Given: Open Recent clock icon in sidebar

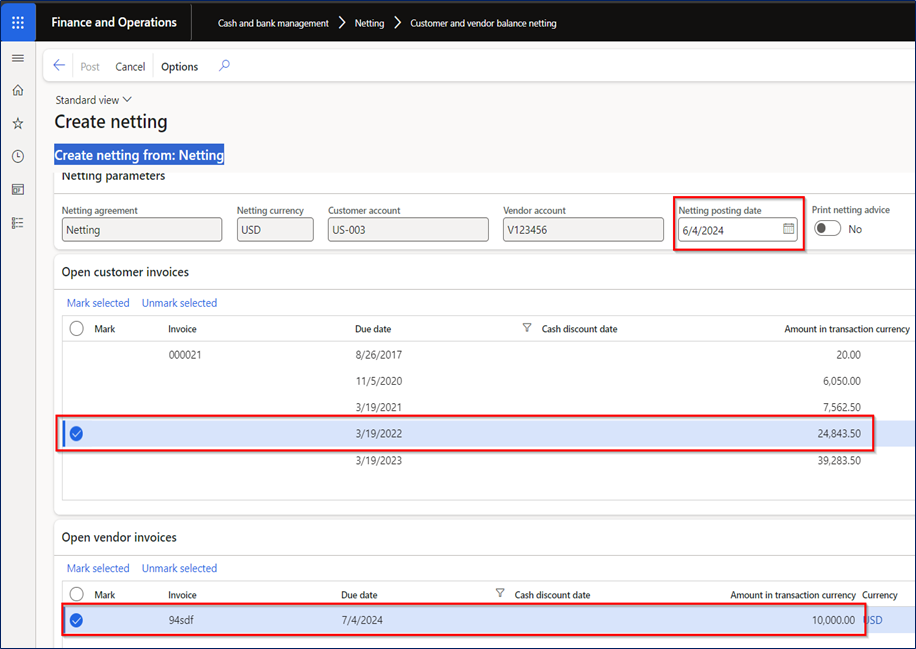Looking at the screenshot, I should 18,157.
